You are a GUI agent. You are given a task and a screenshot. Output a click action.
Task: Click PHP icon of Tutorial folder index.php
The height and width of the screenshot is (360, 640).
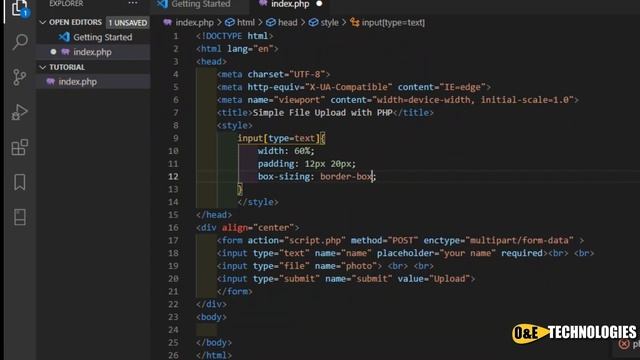click(x=51, y=82)
